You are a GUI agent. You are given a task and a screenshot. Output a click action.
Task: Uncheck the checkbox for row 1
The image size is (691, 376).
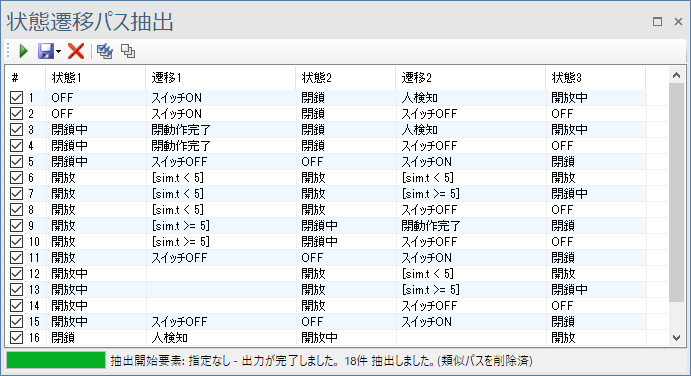tap(16, 97)
